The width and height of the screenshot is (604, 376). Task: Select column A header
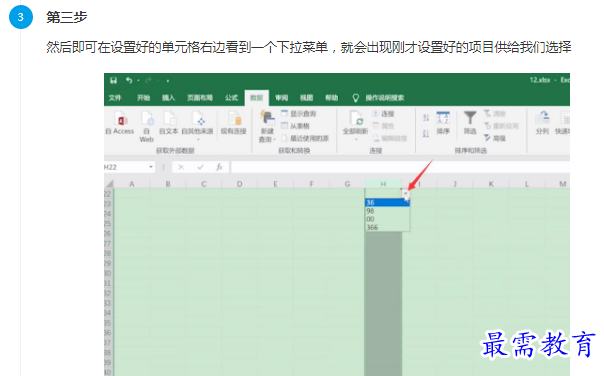[132, 184]
